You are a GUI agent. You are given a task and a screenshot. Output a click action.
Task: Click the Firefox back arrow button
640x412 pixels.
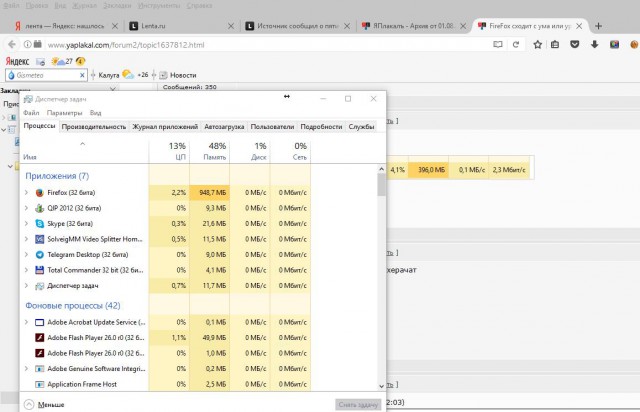point(12,44)
